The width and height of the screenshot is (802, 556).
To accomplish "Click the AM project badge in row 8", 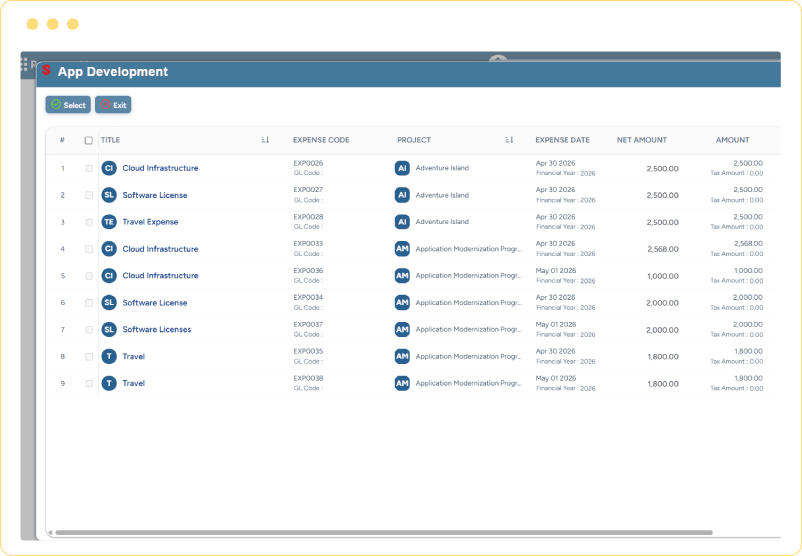I will coord(402,356).
